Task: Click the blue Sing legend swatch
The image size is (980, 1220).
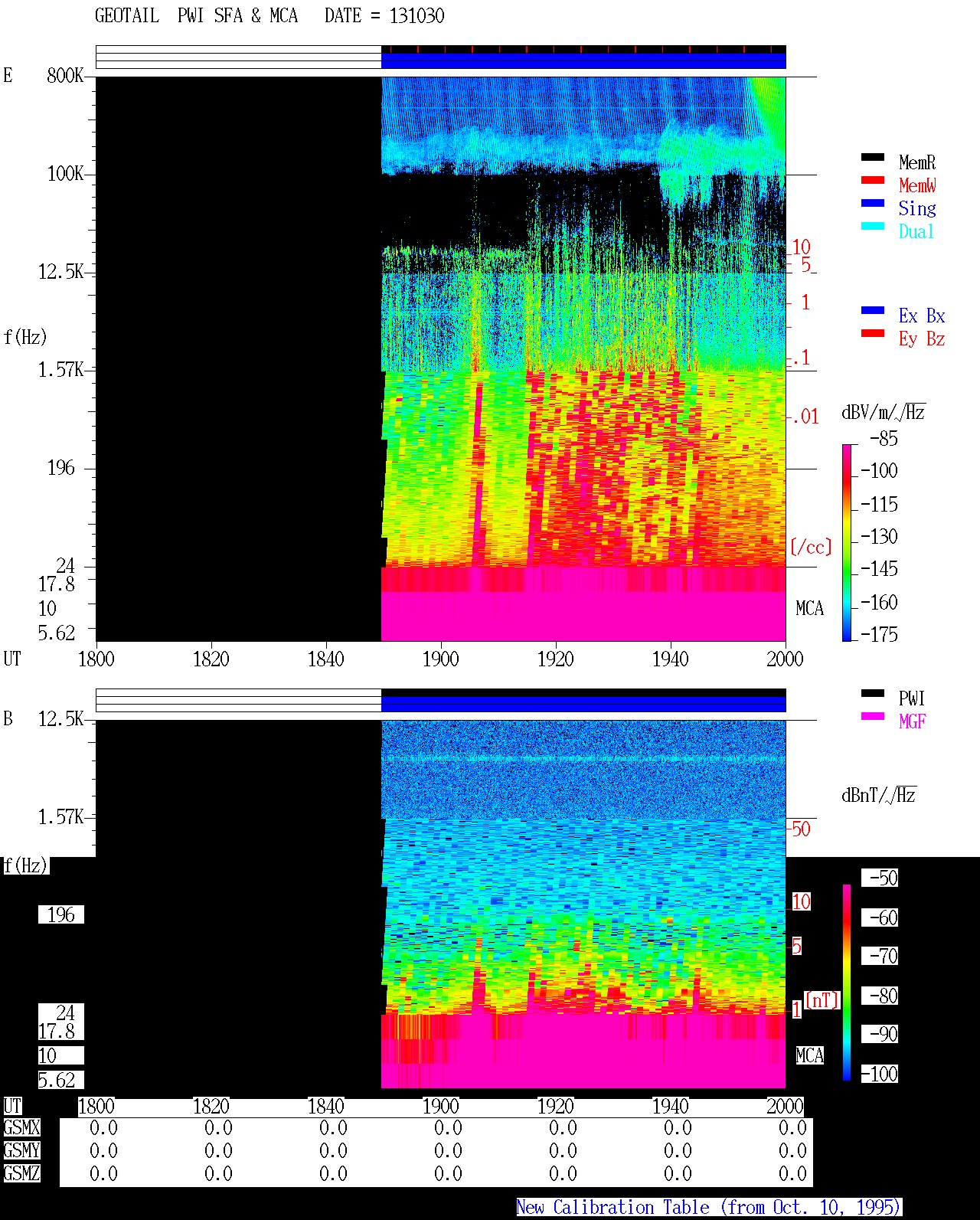Action: pos(873,203)
